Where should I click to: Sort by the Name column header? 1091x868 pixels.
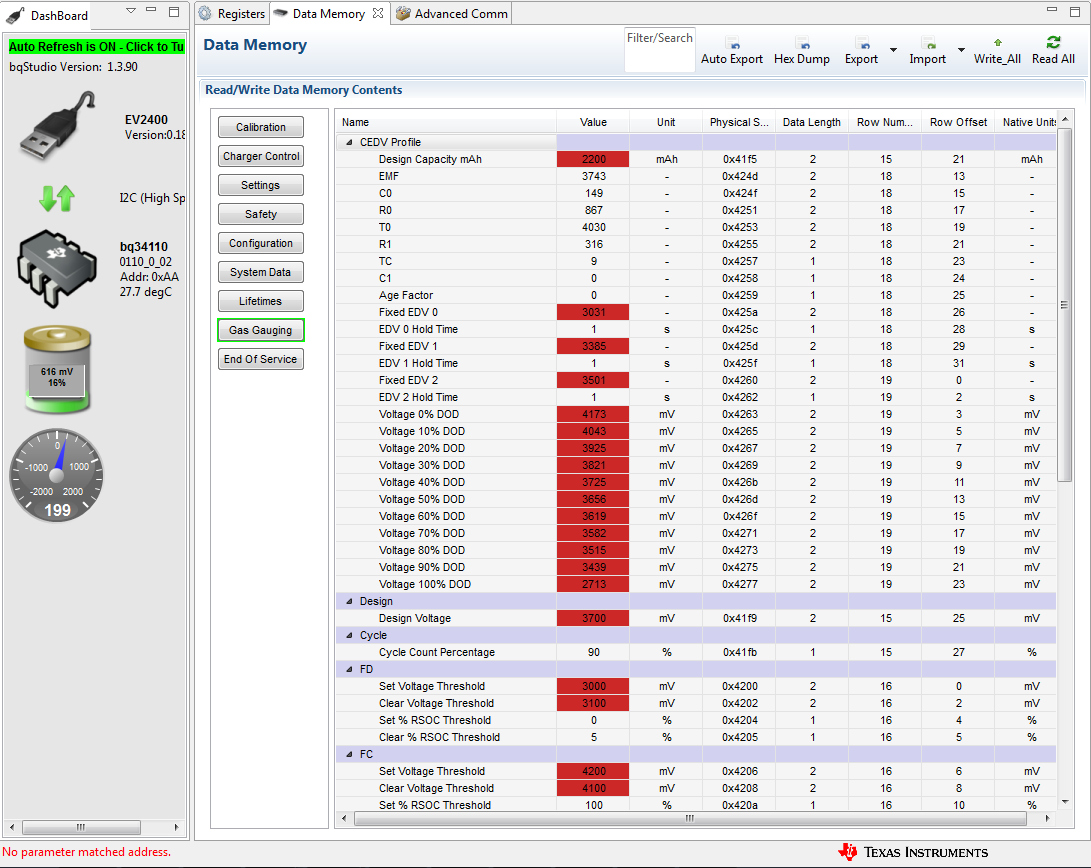(x=445, y=122)
